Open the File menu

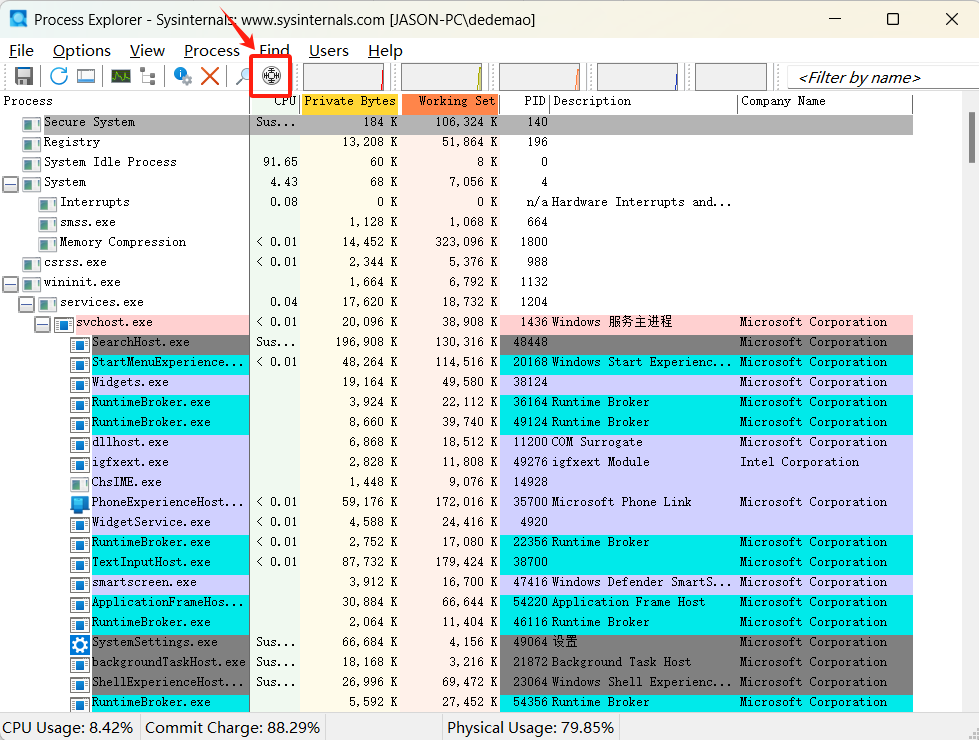pos(22,51)
